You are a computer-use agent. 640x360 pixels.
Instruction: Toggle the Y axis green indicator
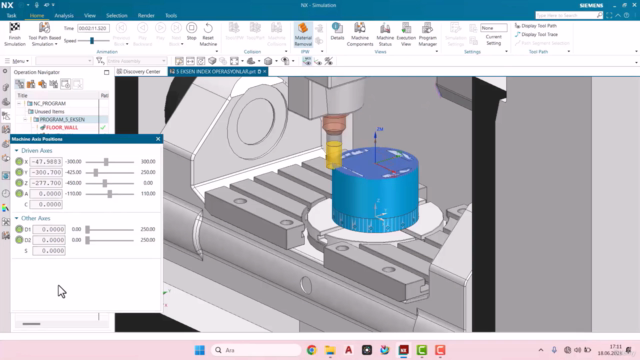[x=19, y=172]
